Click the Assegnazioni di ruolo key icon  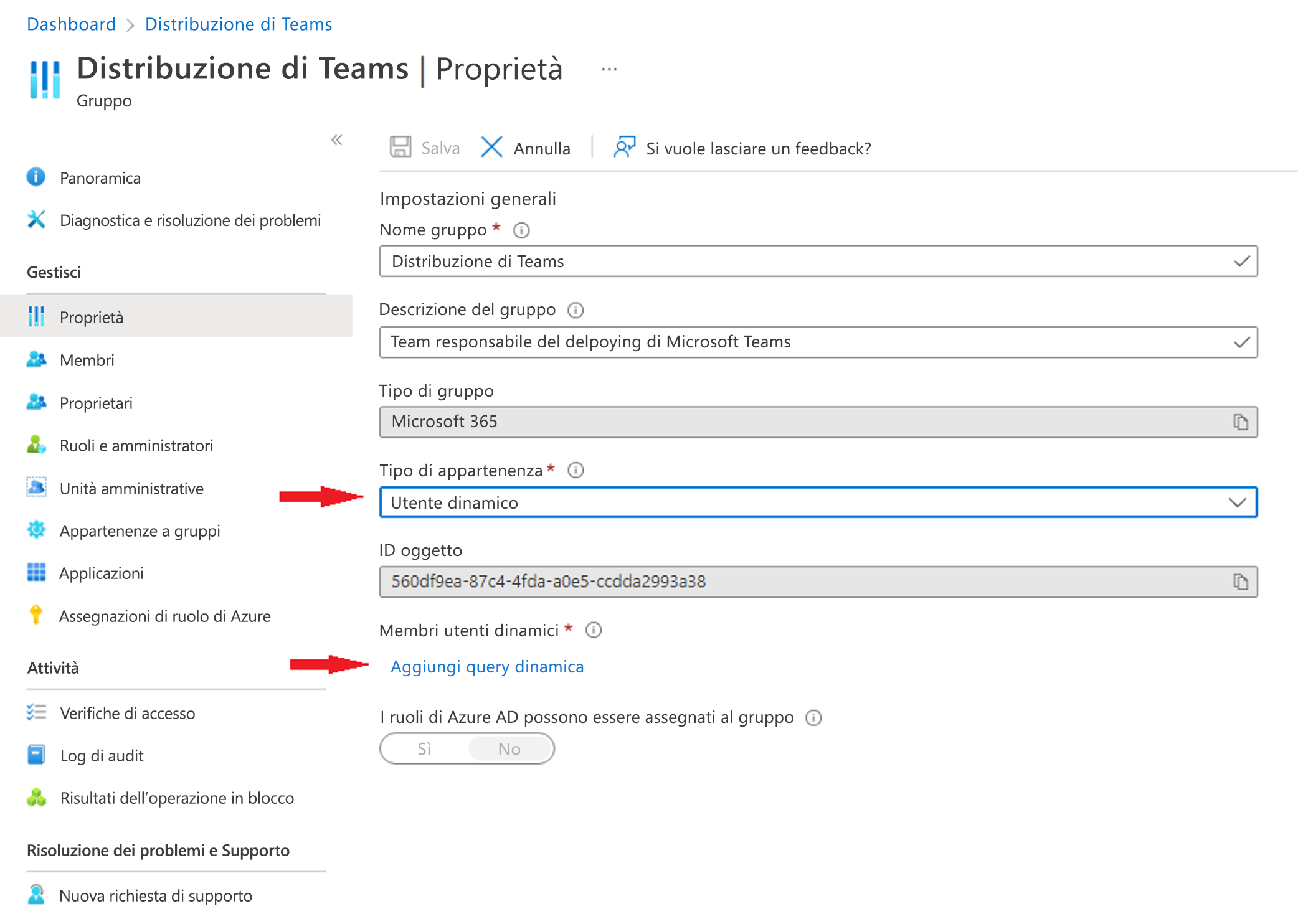click(x=36, y=615)
